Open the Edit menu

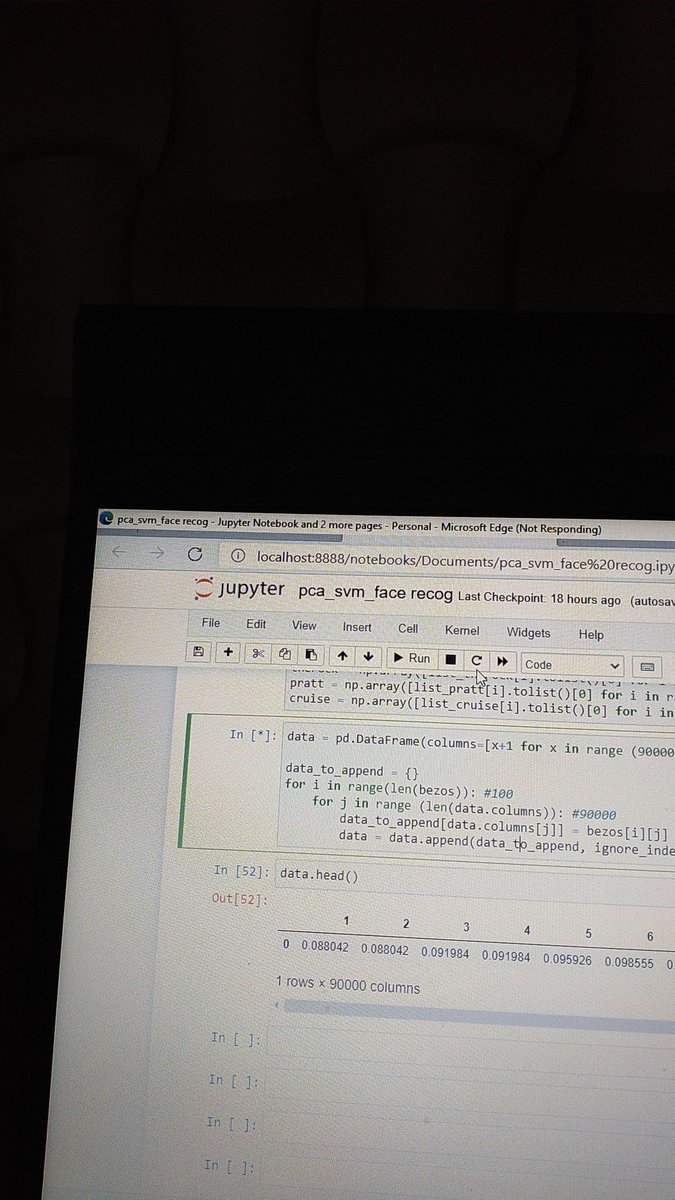click(x=256, y=624)
